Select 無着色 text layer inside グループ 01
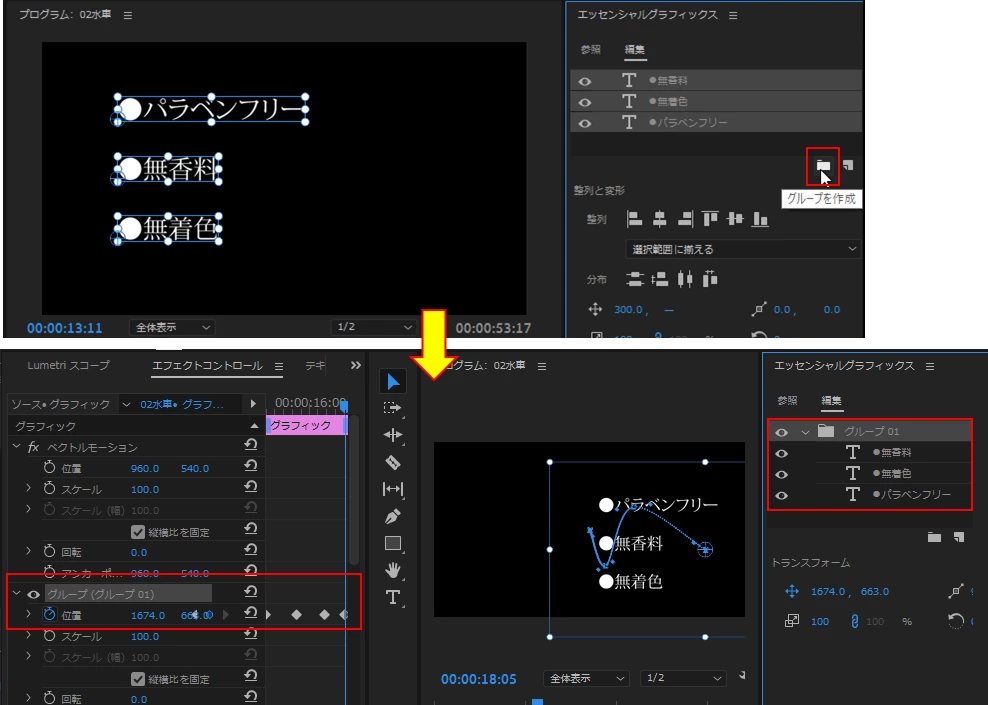The width and height of the screenshot is (988, 705). click(896, 474)
